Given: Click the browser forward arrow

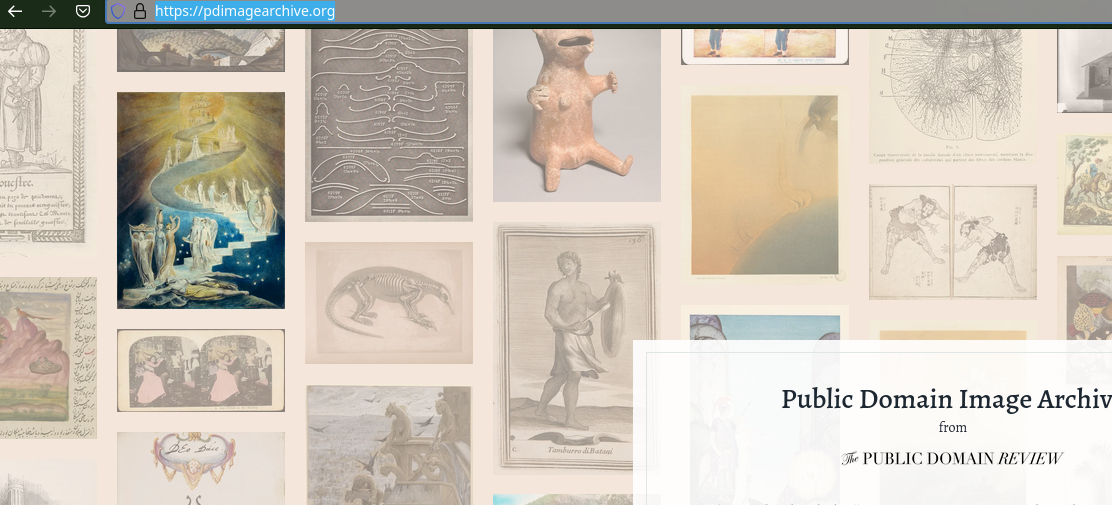Looking at the screenshot, I should click(x=49, y=11).
